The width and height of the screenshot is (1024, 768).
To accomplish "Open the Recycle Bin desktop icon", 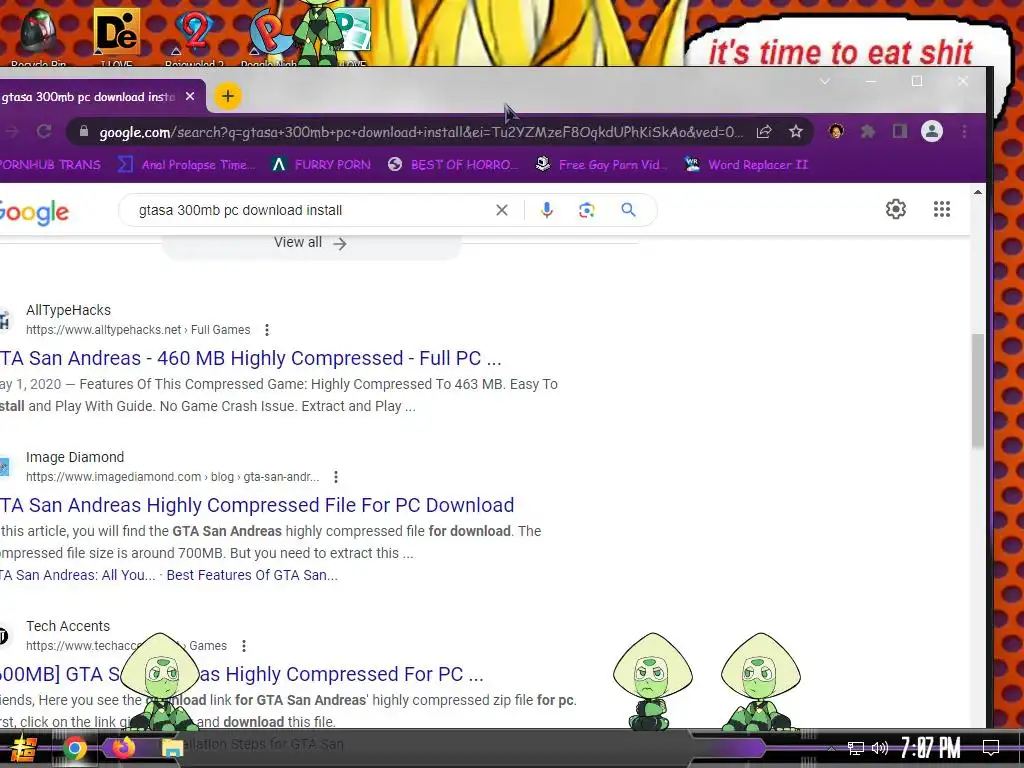I will pyautogui.click(x=39, y=36).
